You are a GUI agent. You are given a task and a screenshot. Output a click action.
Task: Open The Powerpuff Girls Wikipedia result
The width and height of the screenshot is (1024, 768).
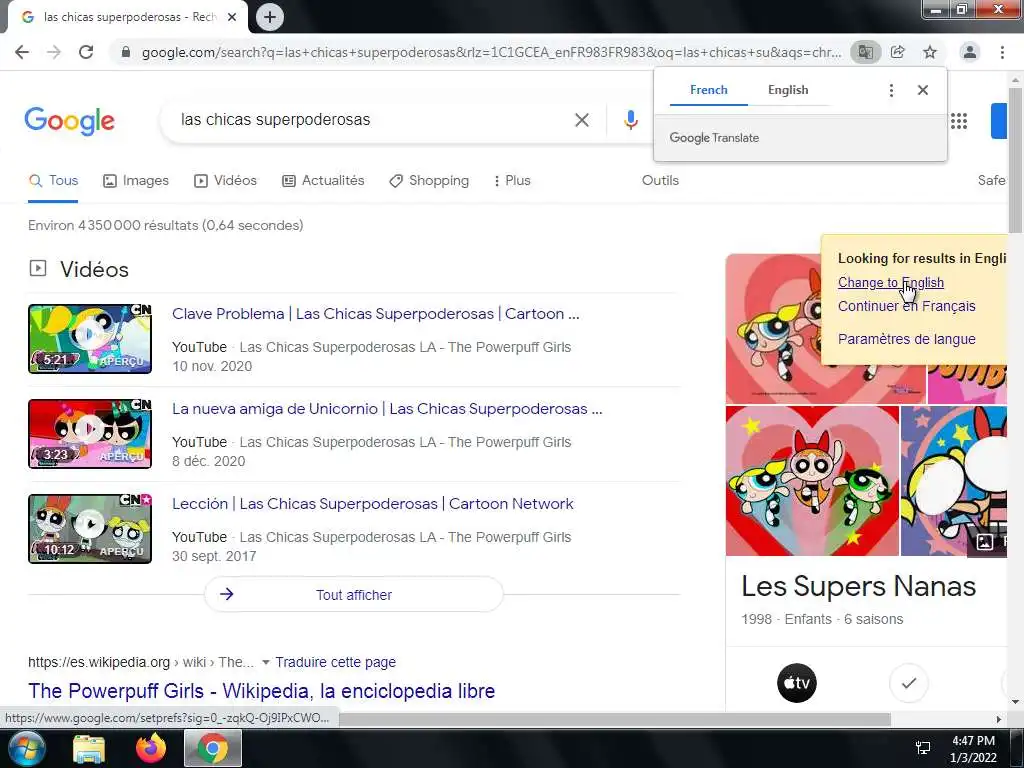tap(261, 691)
